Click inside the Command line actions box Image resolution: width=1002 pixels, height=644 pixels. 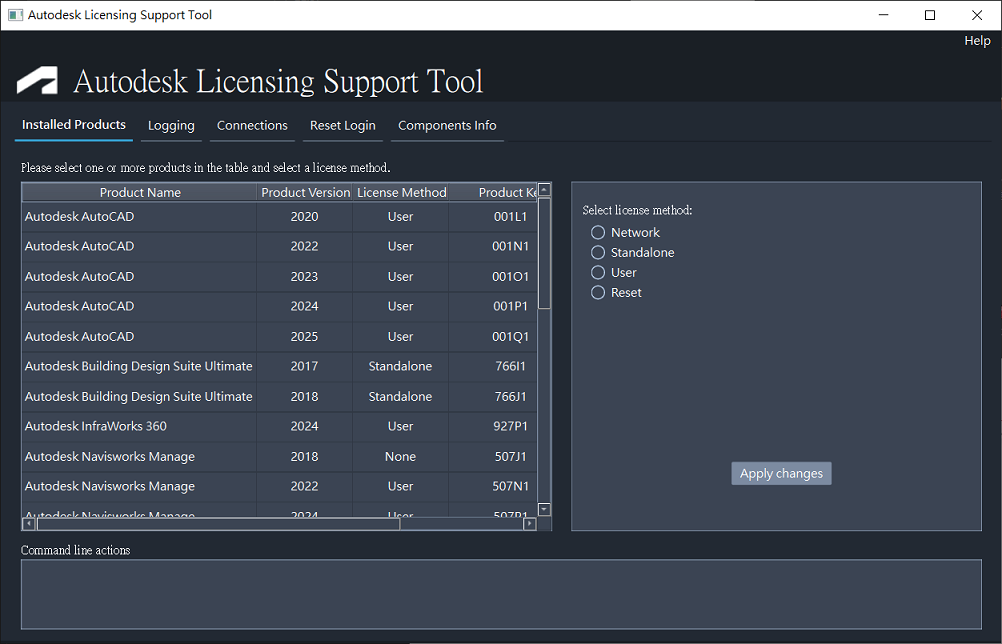(x=501, y=594)
